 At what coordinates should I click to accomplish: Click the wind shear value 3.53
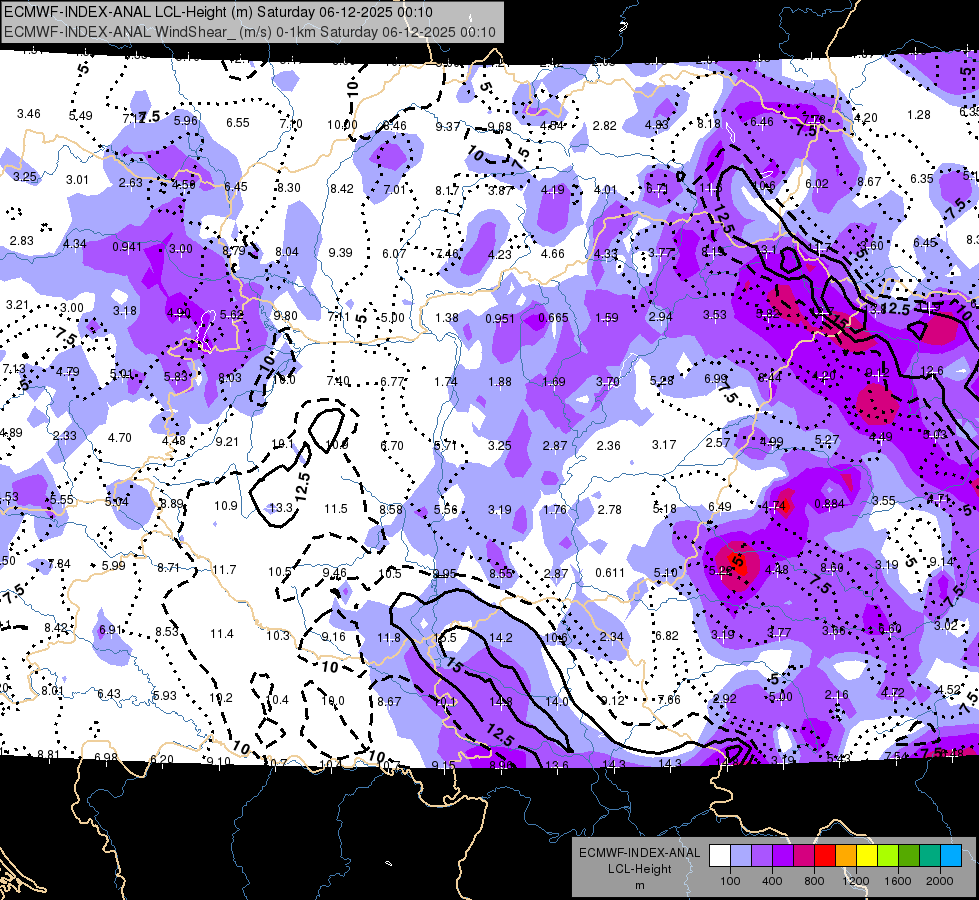[x=715, y=315]
